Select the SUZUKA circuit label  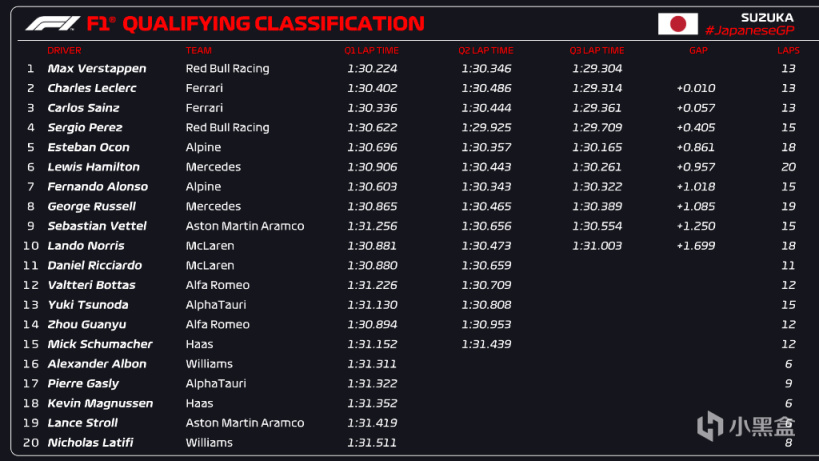768,17
